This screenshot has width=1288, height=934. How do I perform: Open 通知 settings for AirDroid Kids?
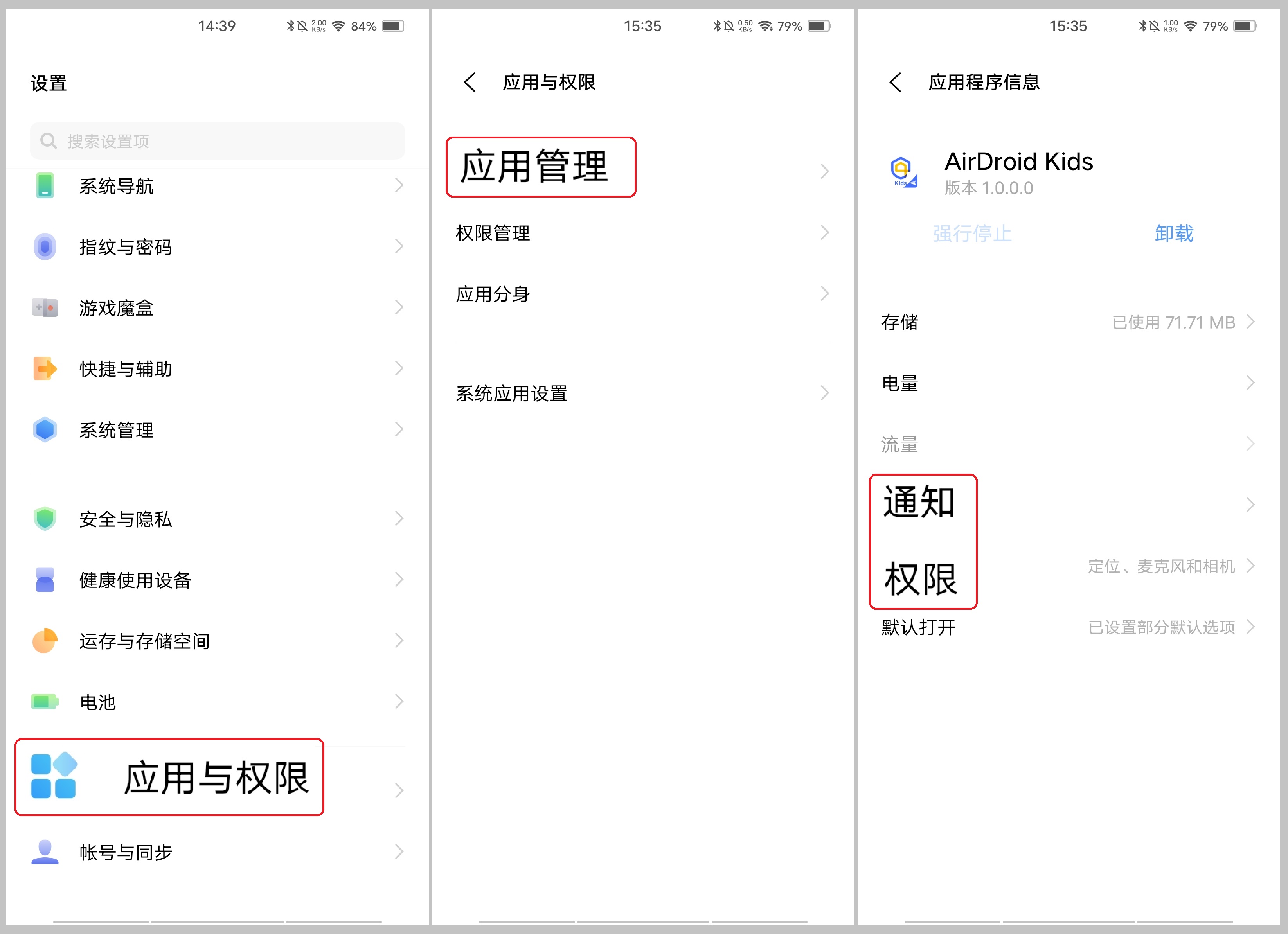tap(1068, 504)
